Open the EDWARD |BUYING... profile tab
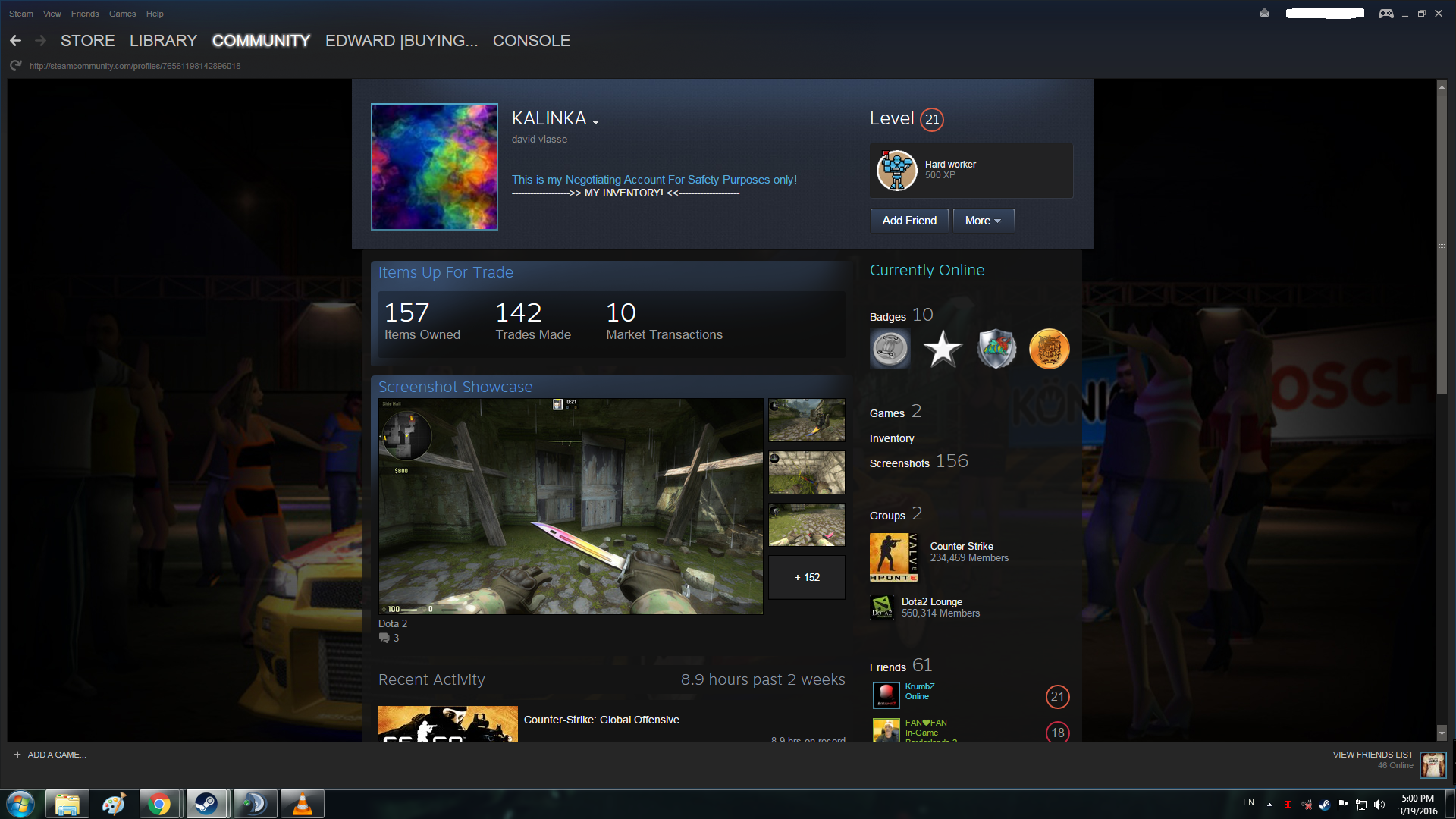The image size is (1456, 819). [401, 41]
